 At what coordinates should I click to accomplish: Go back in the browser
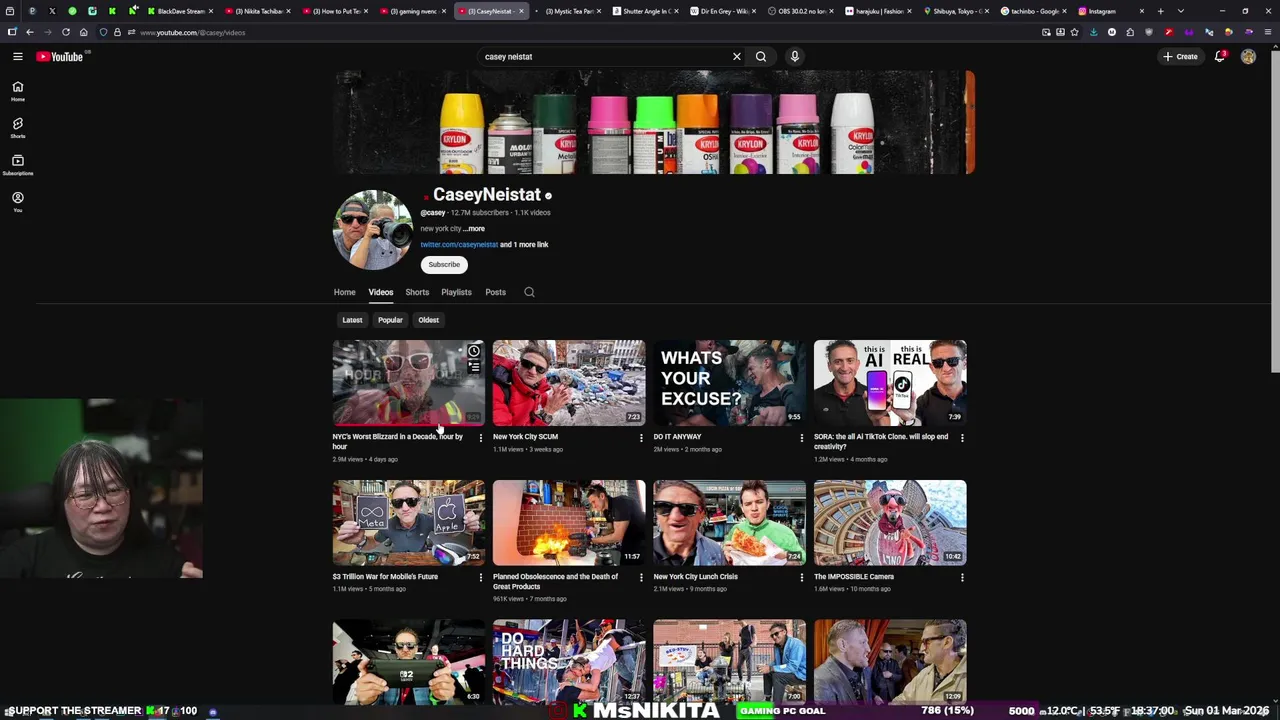click(x=30, y=32)
